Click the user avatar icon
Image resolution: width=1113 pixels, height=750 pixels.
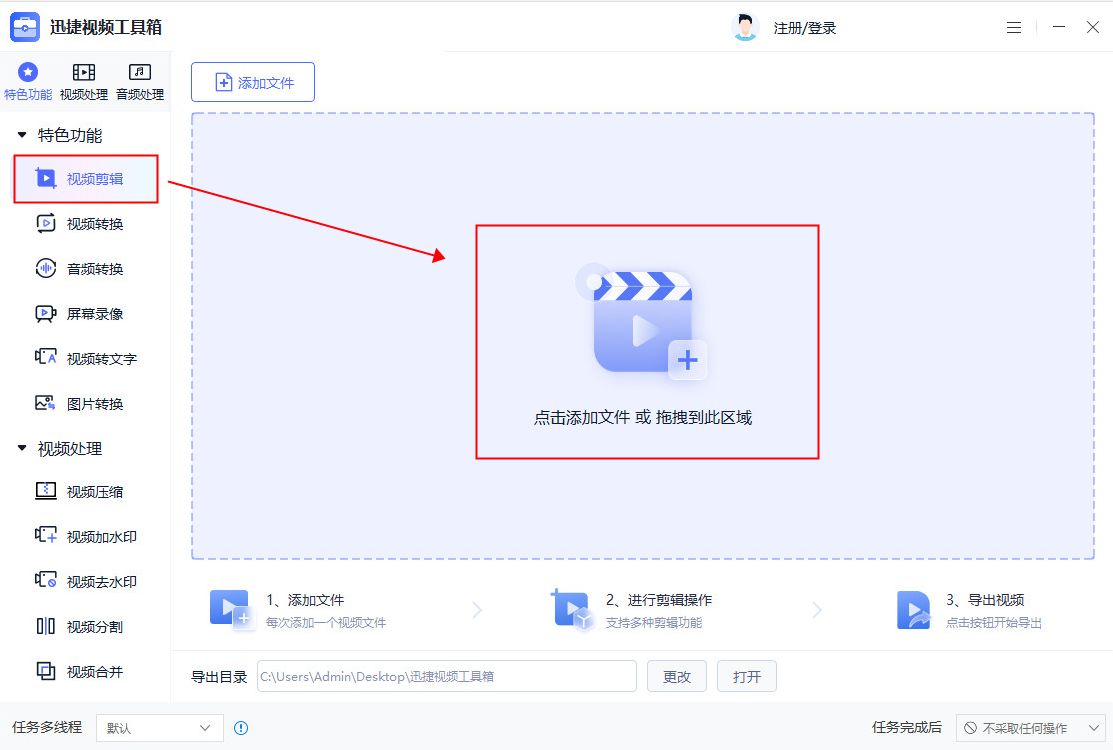click(745, 27)
